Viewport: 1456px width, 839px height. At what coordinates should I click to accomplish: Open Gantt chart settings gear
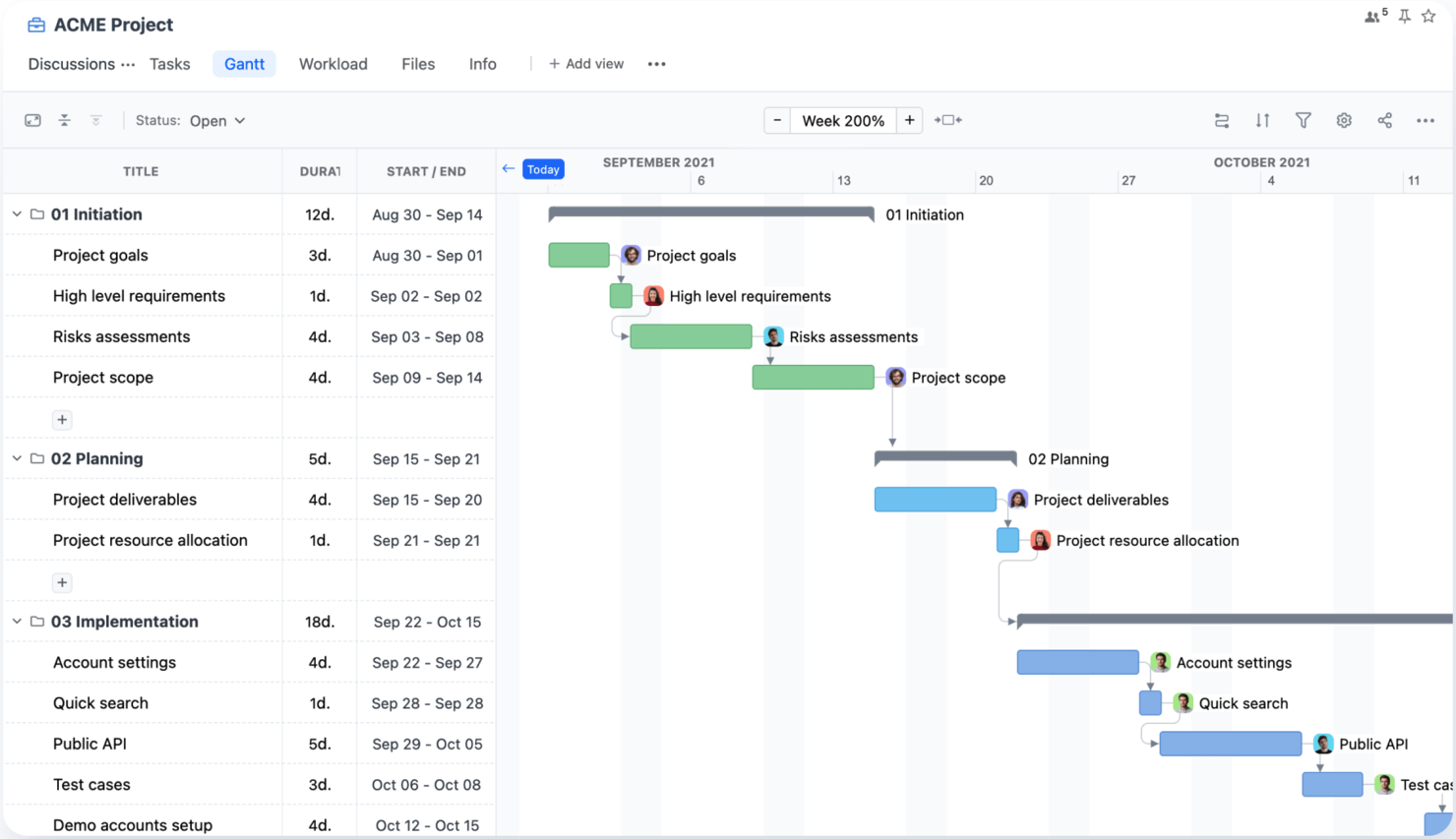click(1344, 119)
